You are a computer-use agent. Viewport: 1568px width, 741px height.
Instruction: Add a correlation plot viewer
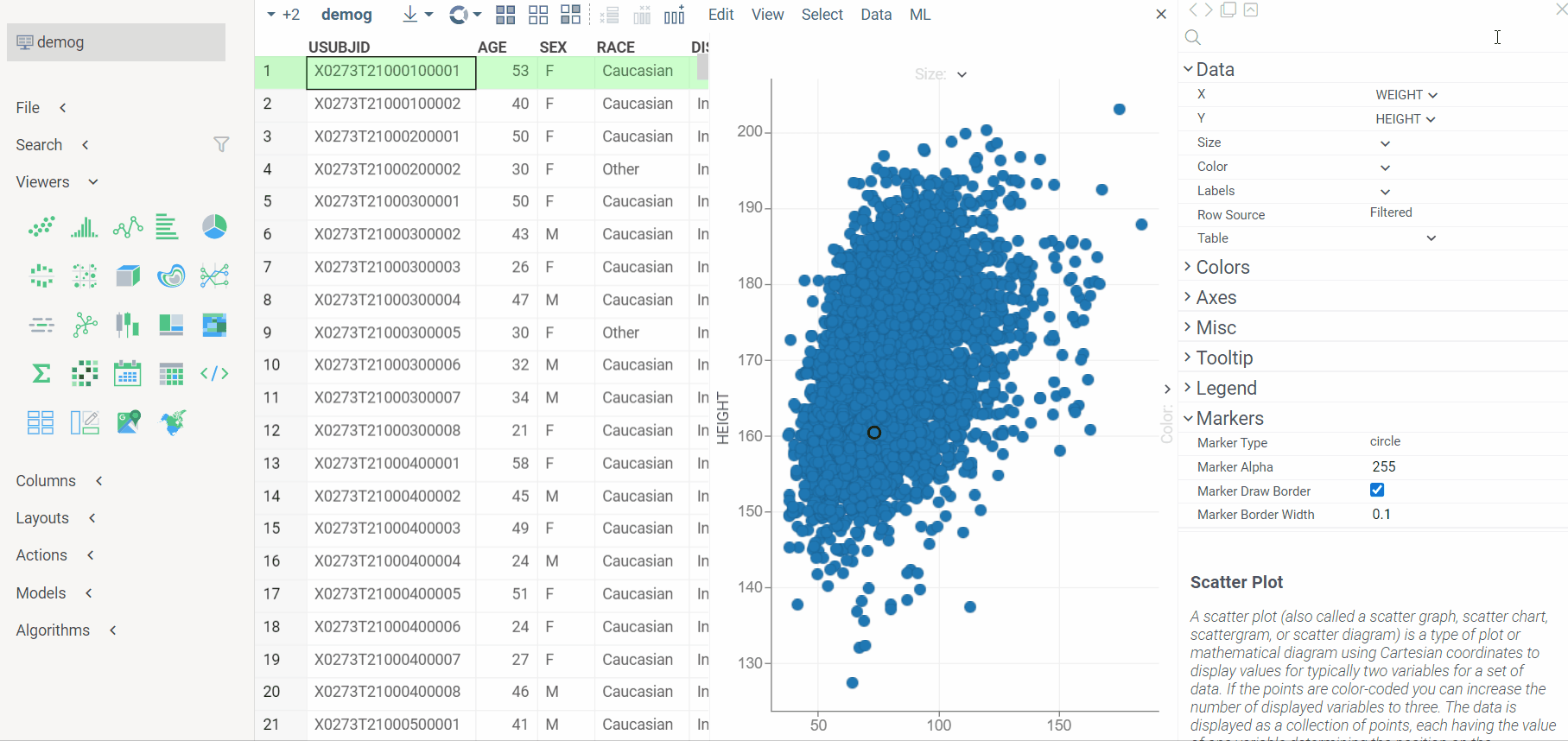click(85, 374)
